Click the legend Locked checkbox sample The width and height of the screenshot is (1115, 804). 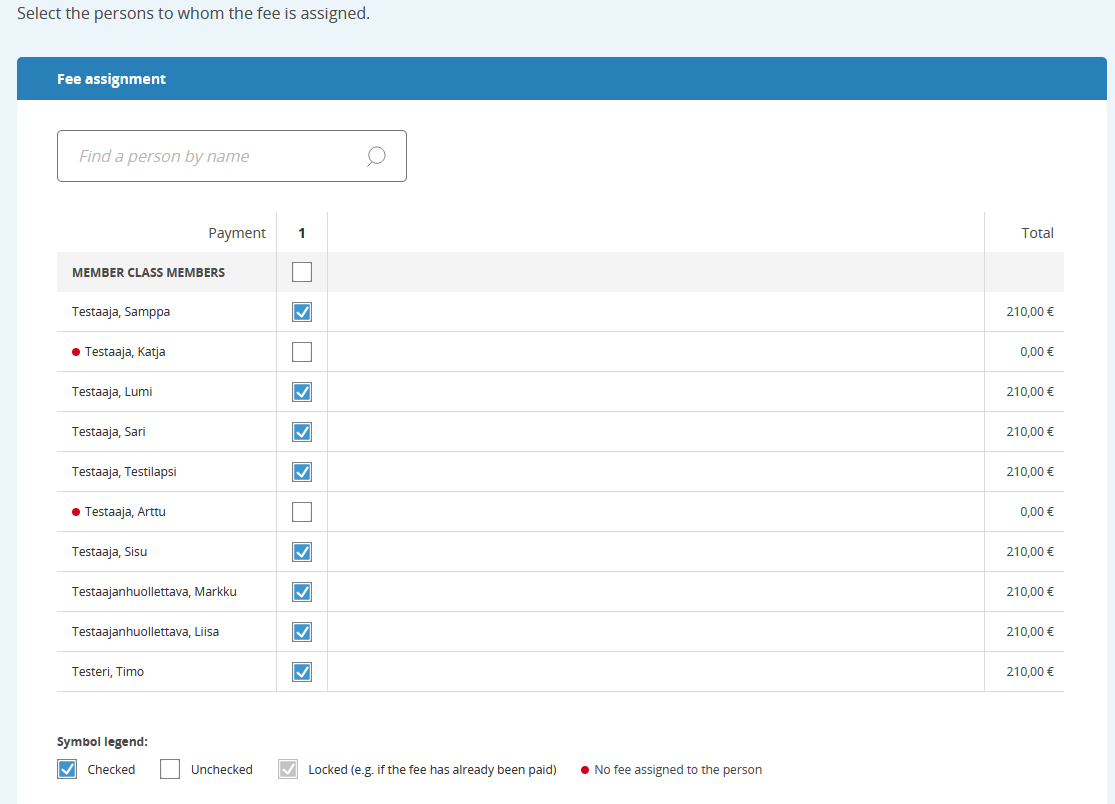[x=288, y=769]
